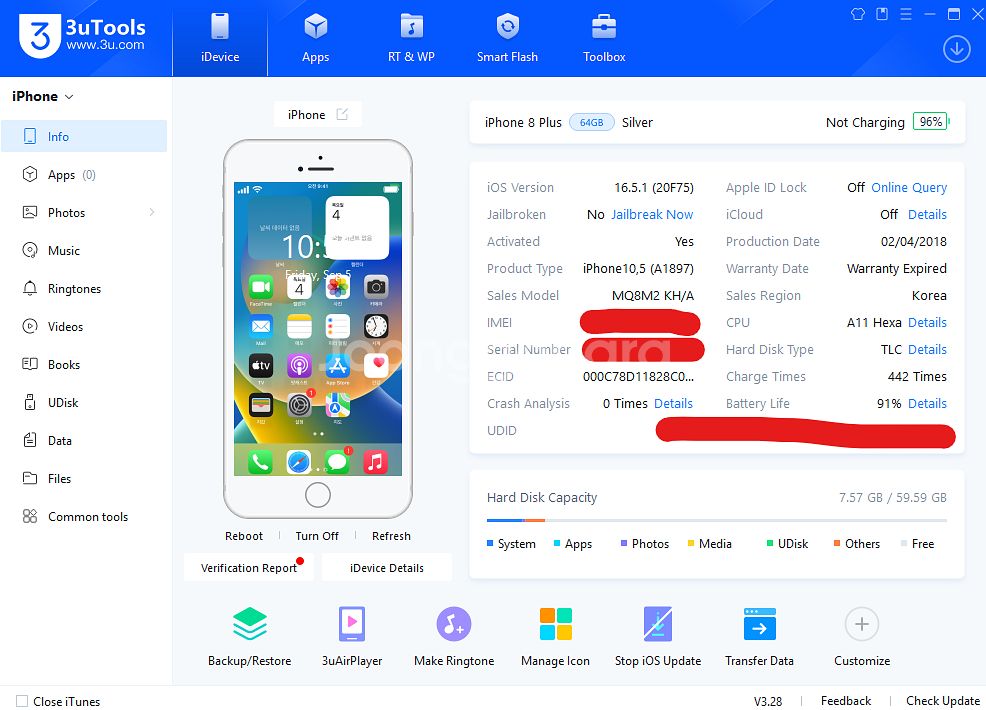Open Music in the sidebar
This screenshot has width=986, height=710.
(x=84, y=250)
